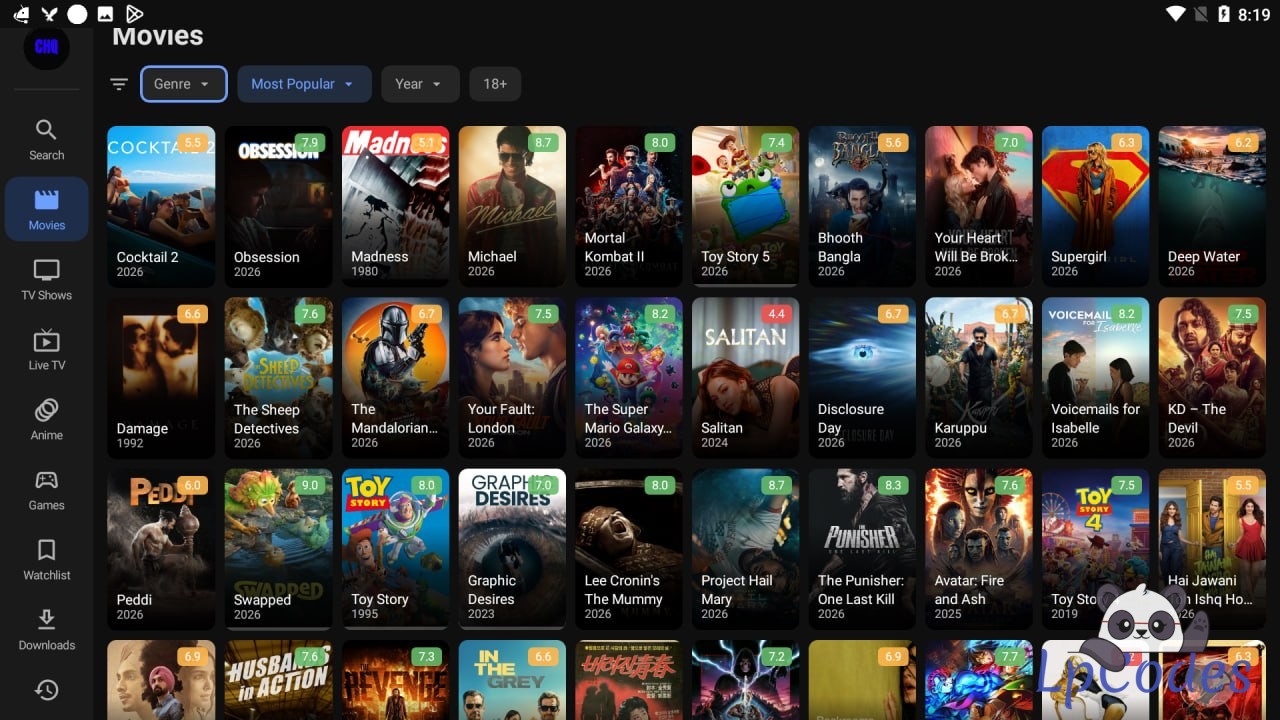
Task: Open the Peddi movie card
Action: [x=161, y=549]
